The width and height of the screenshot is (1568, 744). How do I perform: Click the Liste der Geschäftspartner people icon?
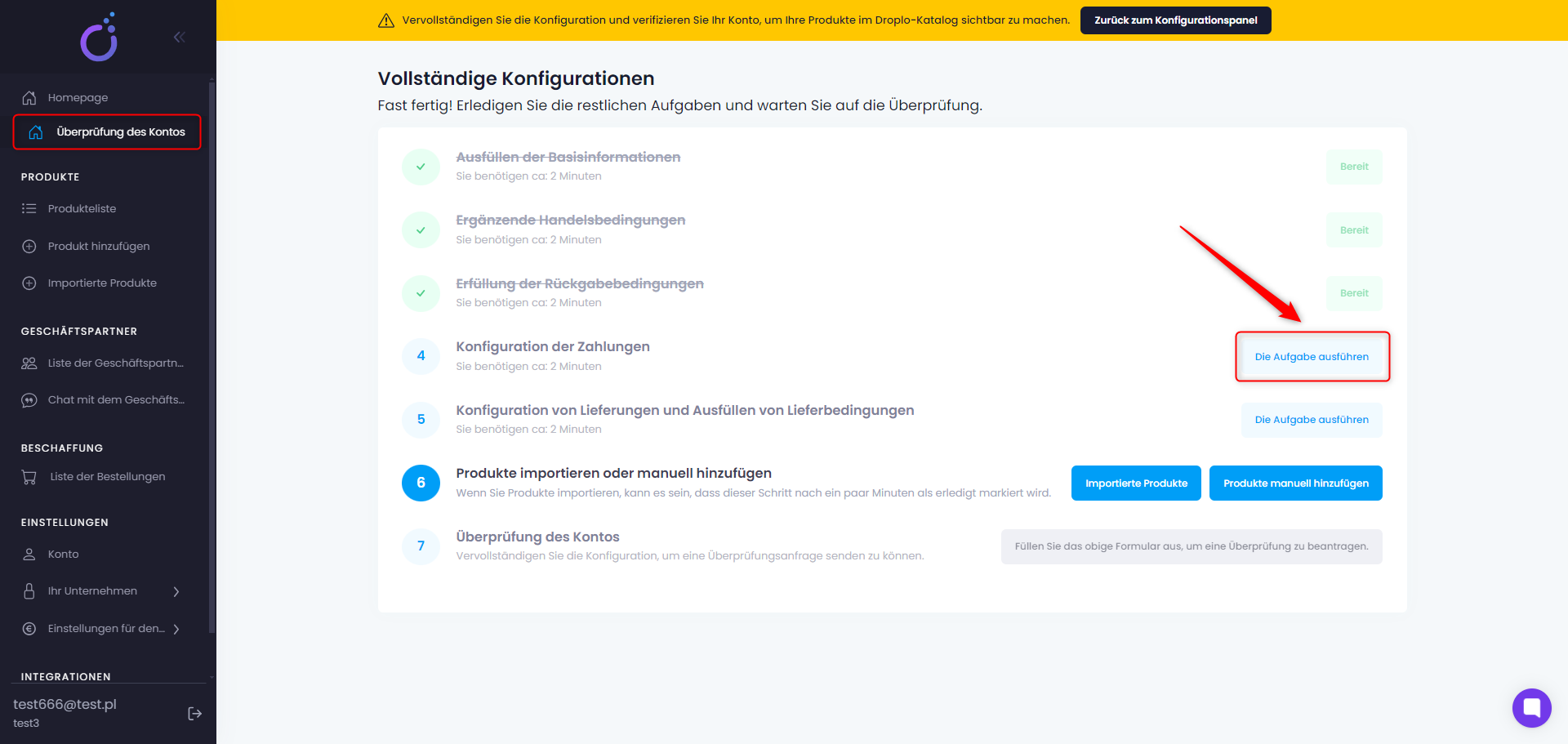tap(29, 363)
